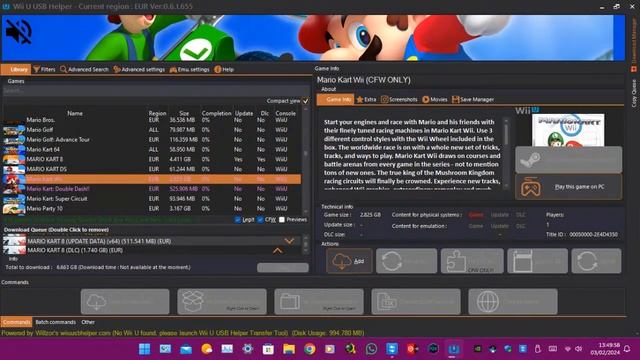The height and width of the screenshot is (360, 640).
Task: Open the Copy Queue side panel
Action: [634, 93]
